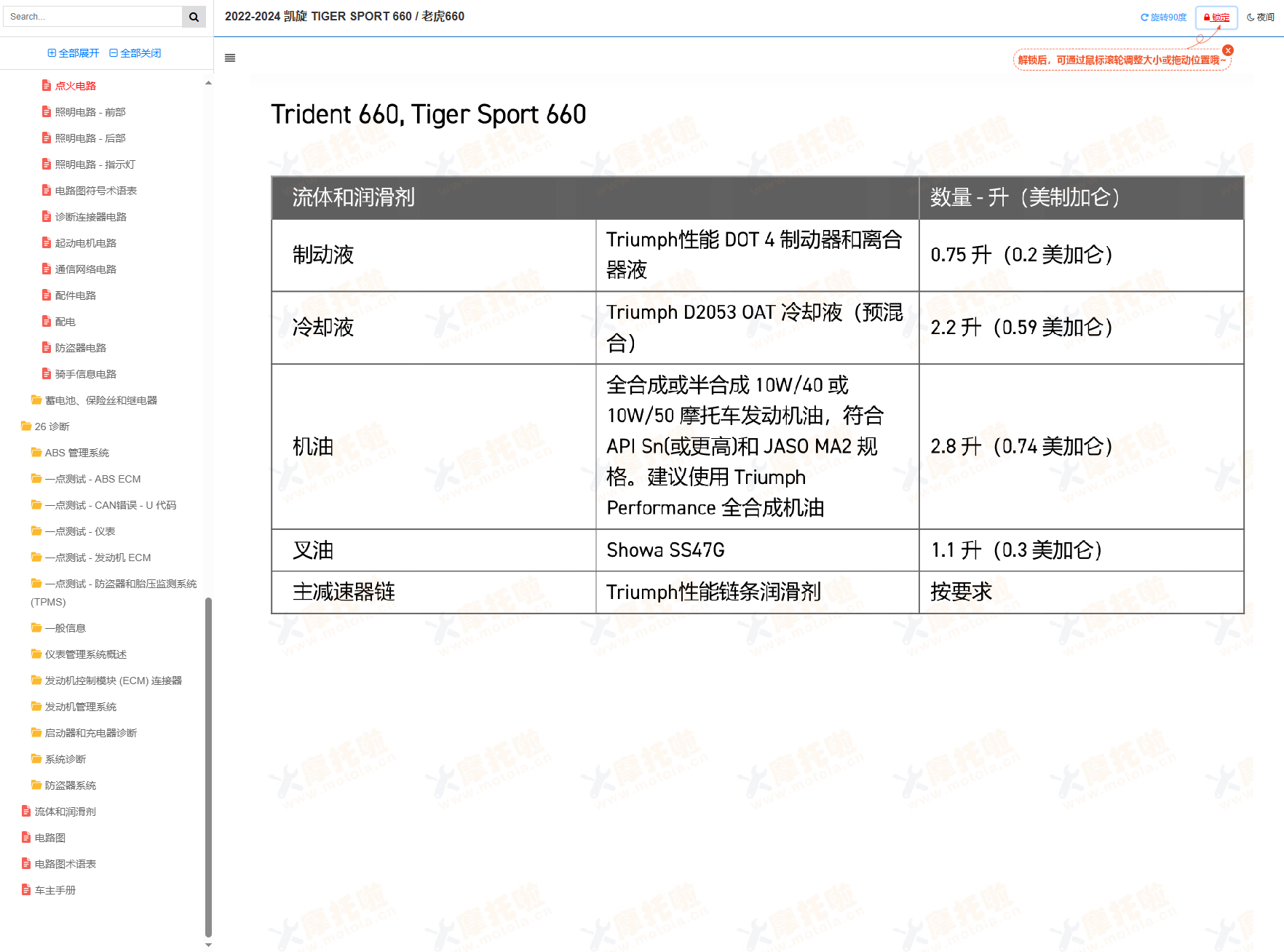Viewport: 1284px width, 952px height.
Task: Open 照明电路 - 前部 document
Action: [84, 112]
